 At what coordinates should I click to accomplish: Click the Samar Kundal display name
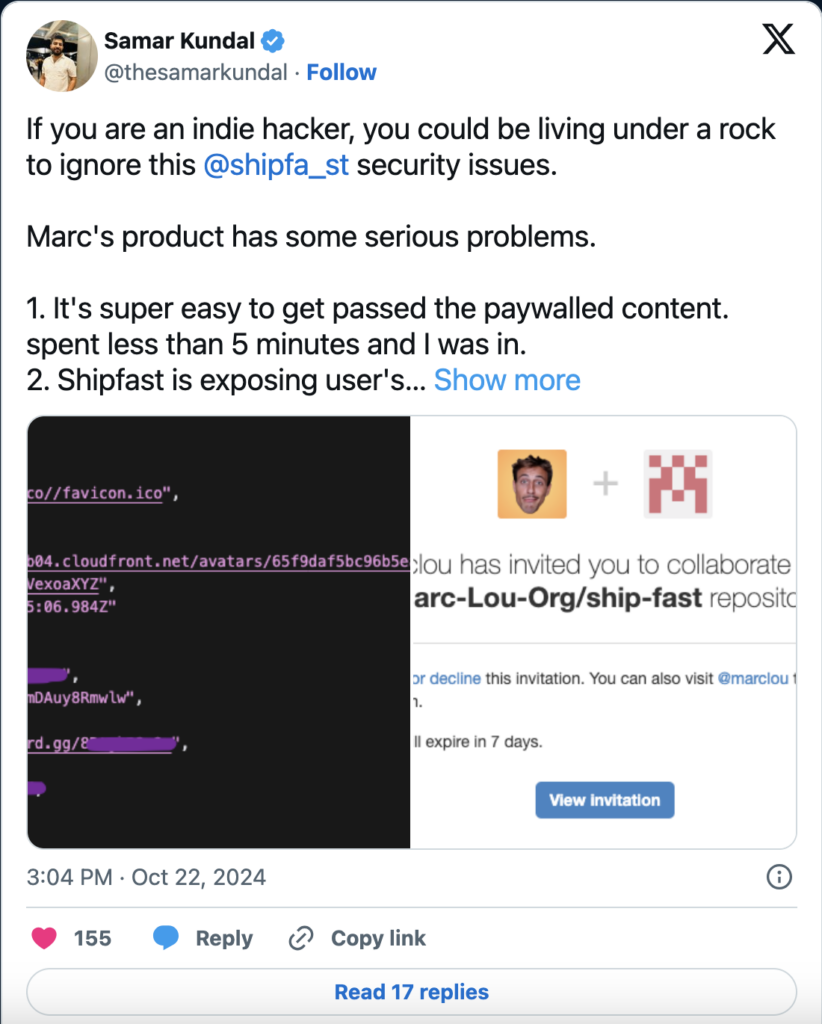180,41
